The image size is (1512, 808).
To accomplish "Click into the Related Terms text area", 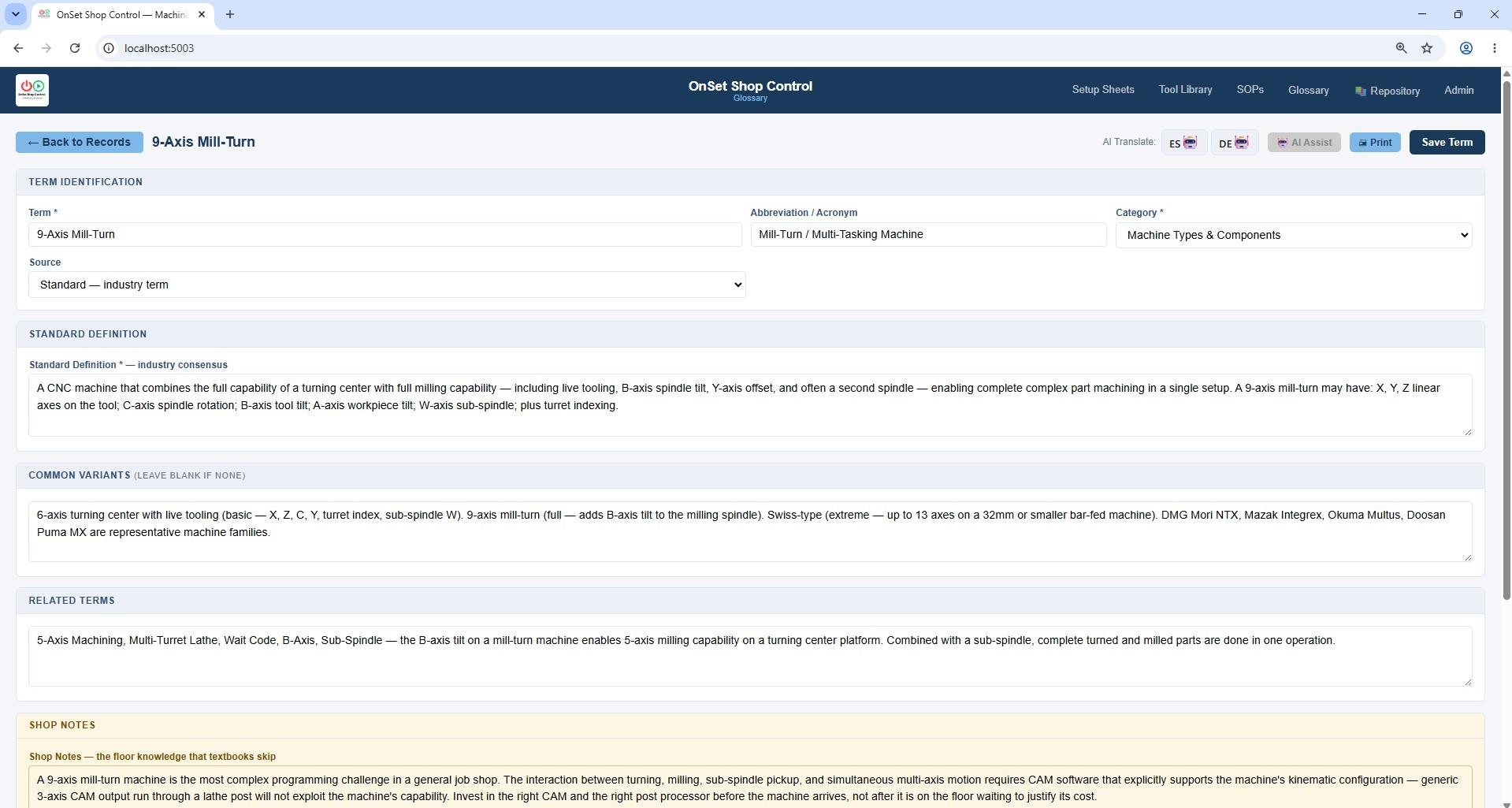I will (750, 656).
